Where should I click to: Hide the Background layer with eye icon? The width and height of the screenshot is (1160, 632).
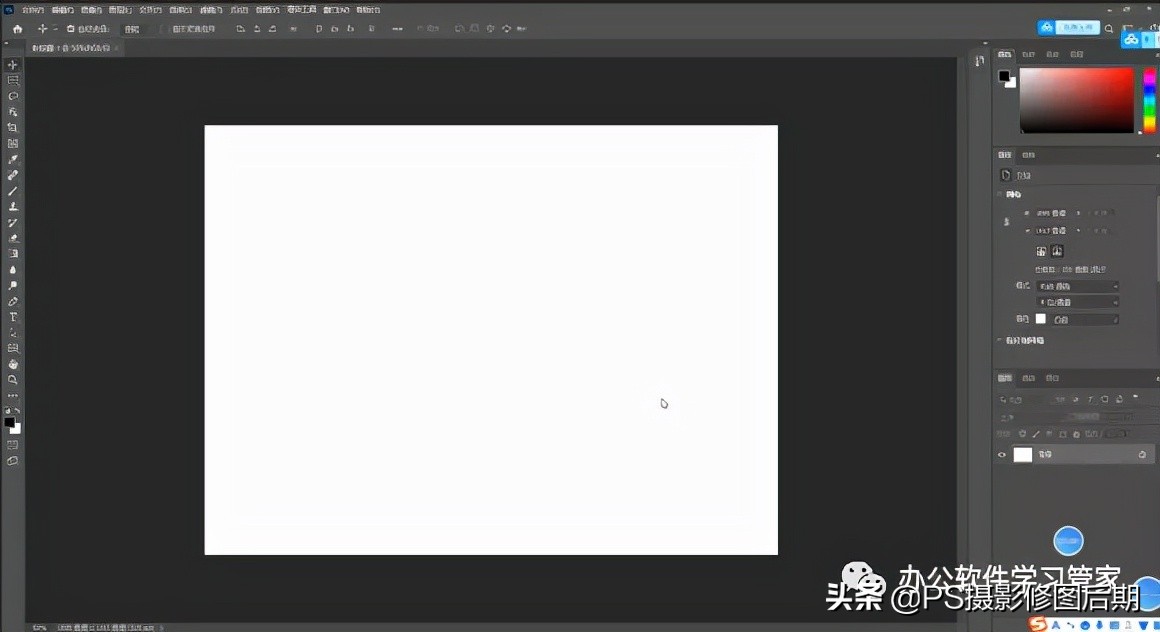click(1002, 455)
